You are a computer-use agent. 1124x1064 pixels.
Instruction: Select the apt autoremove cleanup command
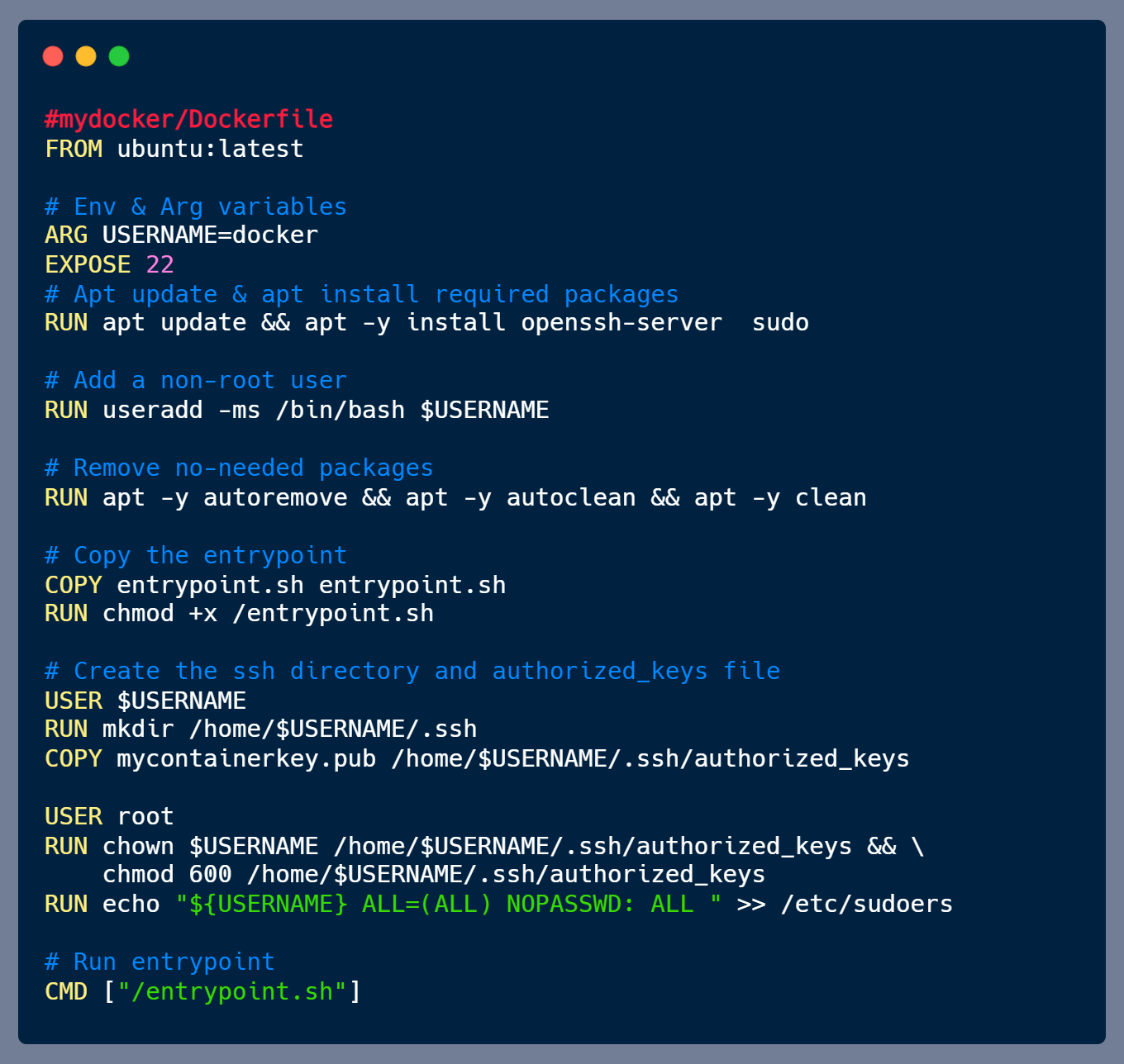455,496
